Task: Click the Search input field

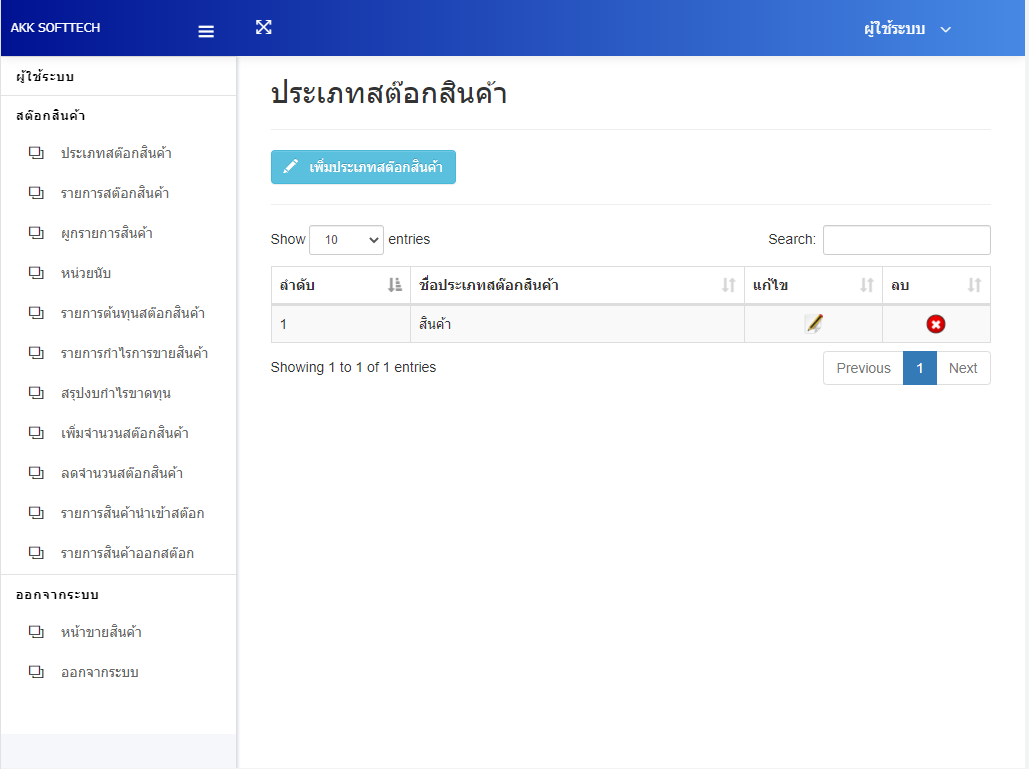Action: tap(906, 240)
